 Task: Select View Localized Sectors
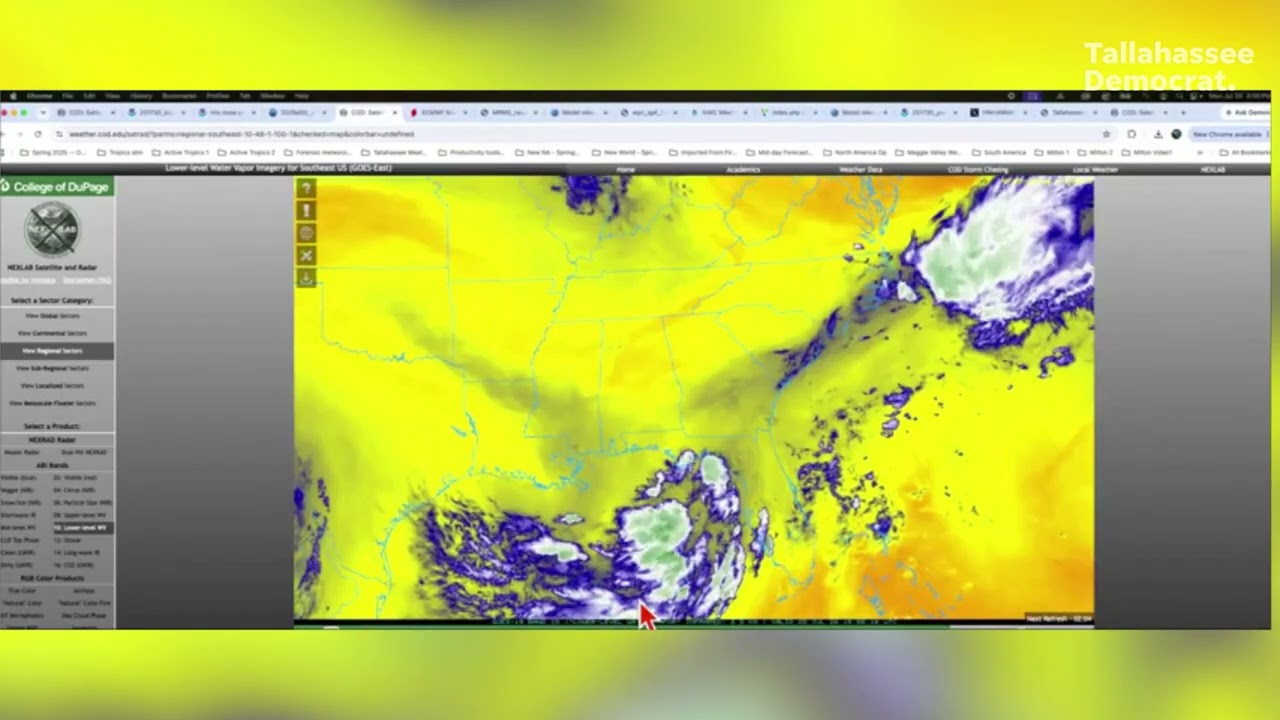52,386
